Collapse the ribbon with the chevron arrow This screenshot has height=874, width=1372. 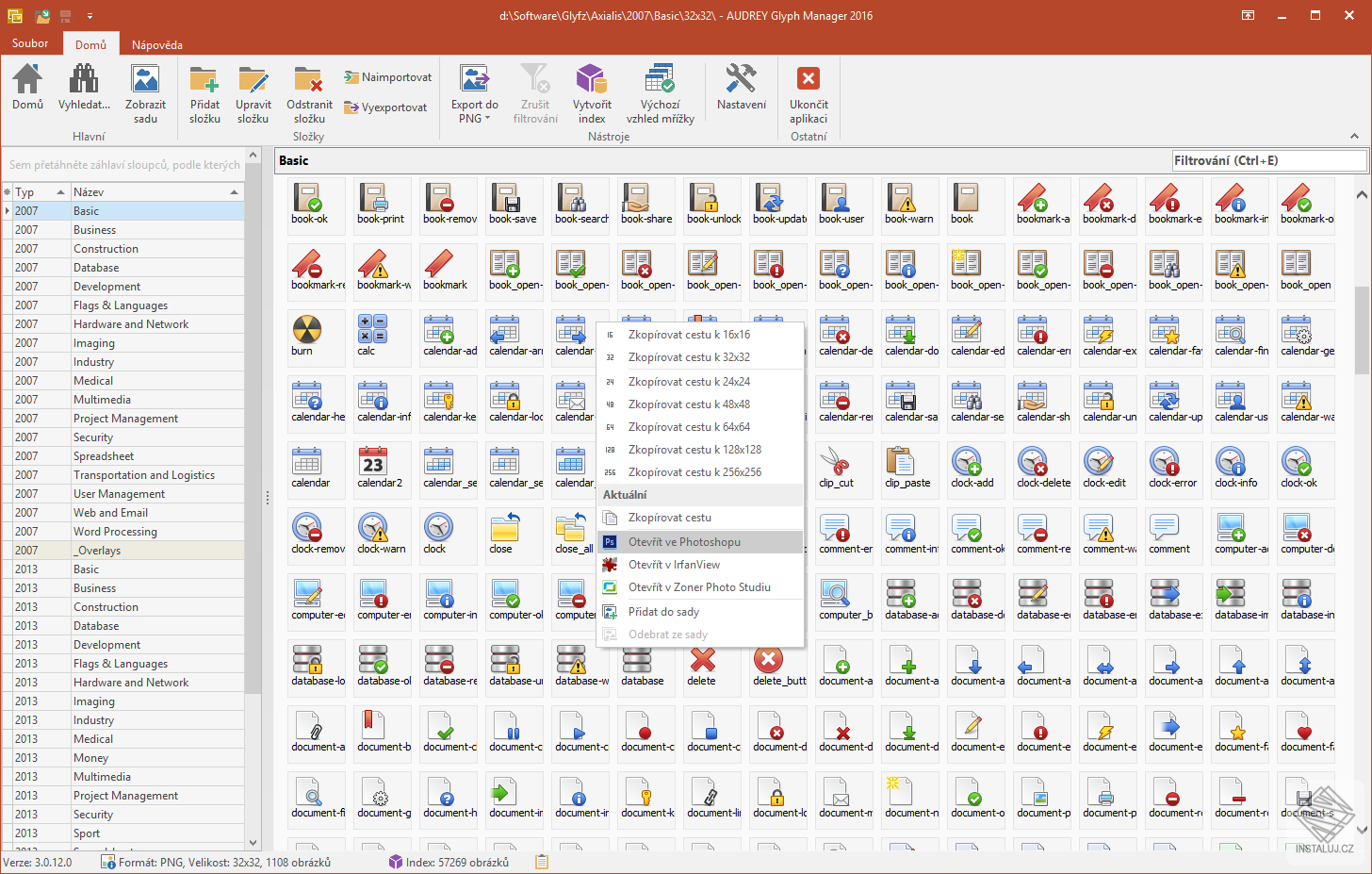pos(1354,137)
